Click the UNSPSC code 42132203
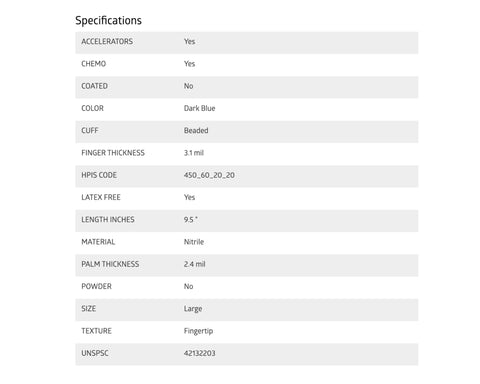This screenshot has width=480, height=384. tap(199, 353)
